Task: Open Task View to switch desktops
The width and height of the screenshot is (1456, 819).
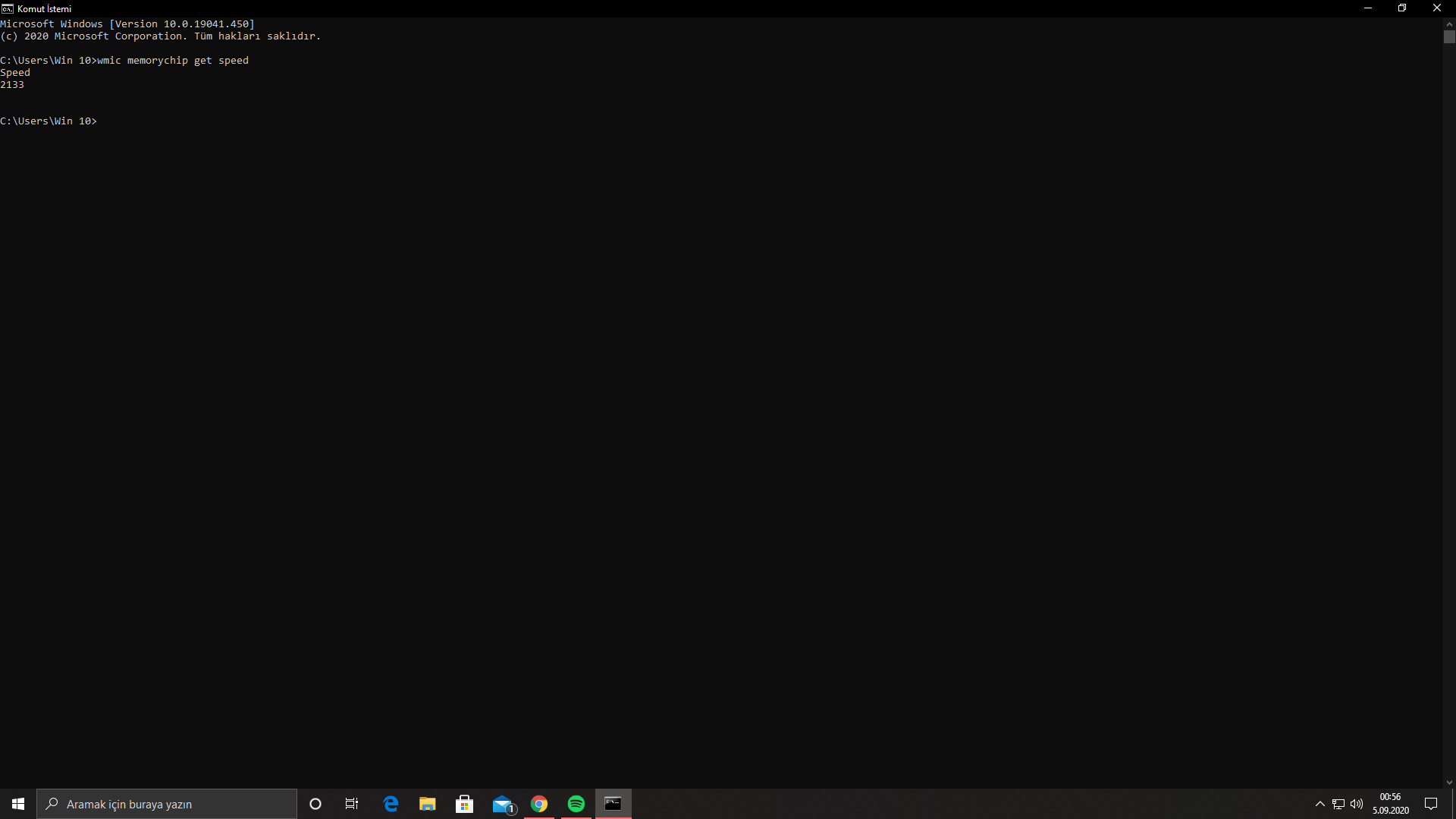Action: pyautogui.click(x=351, y=804)
